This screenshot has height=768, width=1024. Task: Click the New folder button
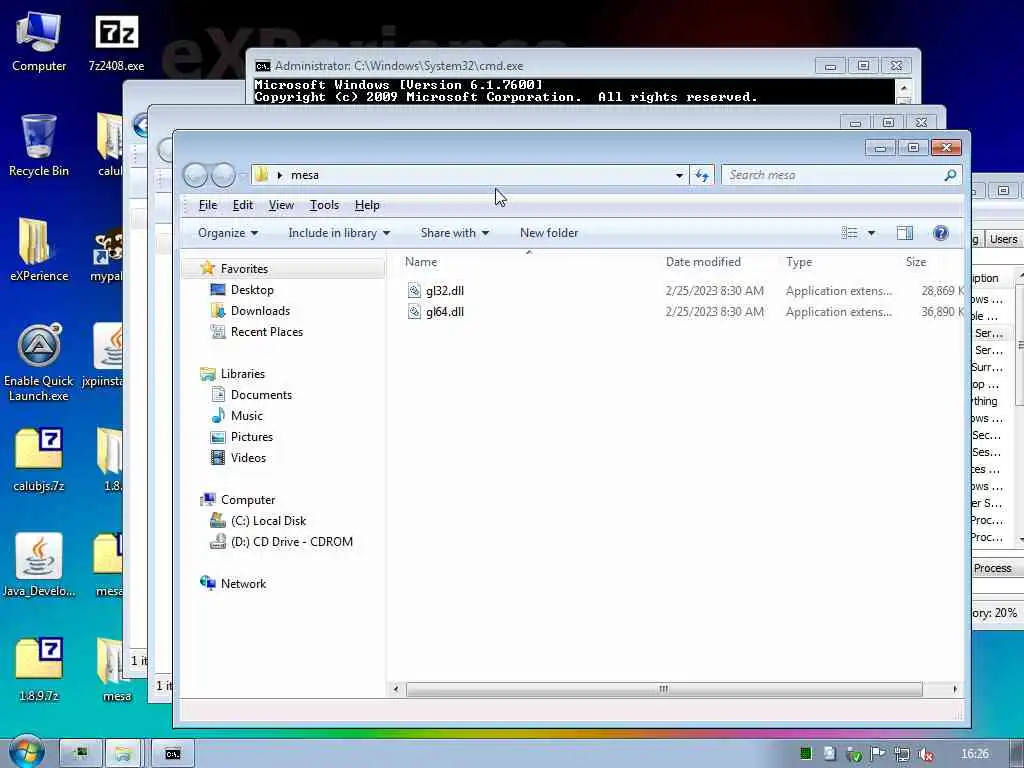549,233
